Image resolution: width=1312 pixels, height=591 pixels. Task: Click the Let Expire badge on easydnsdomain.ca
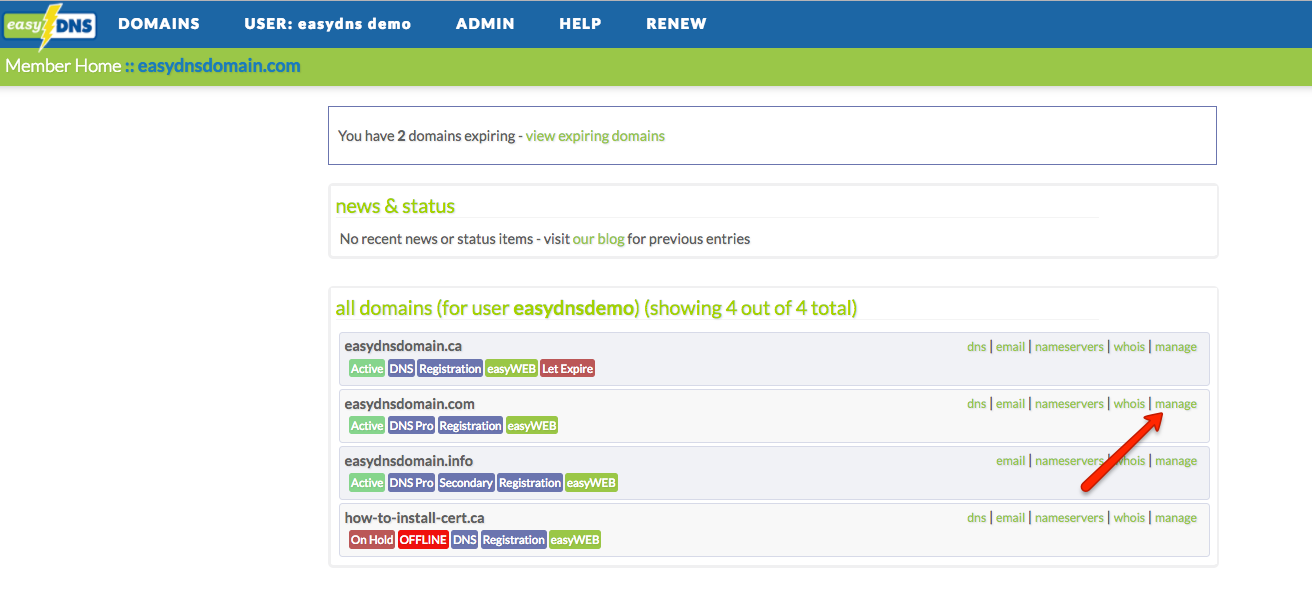tap(567, 369)
